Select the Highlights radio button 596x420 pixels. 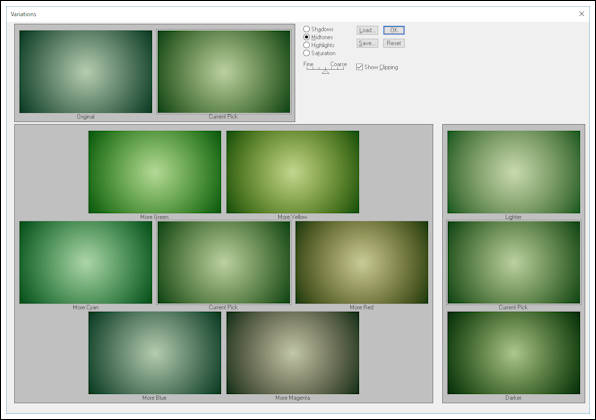(306, 45)
